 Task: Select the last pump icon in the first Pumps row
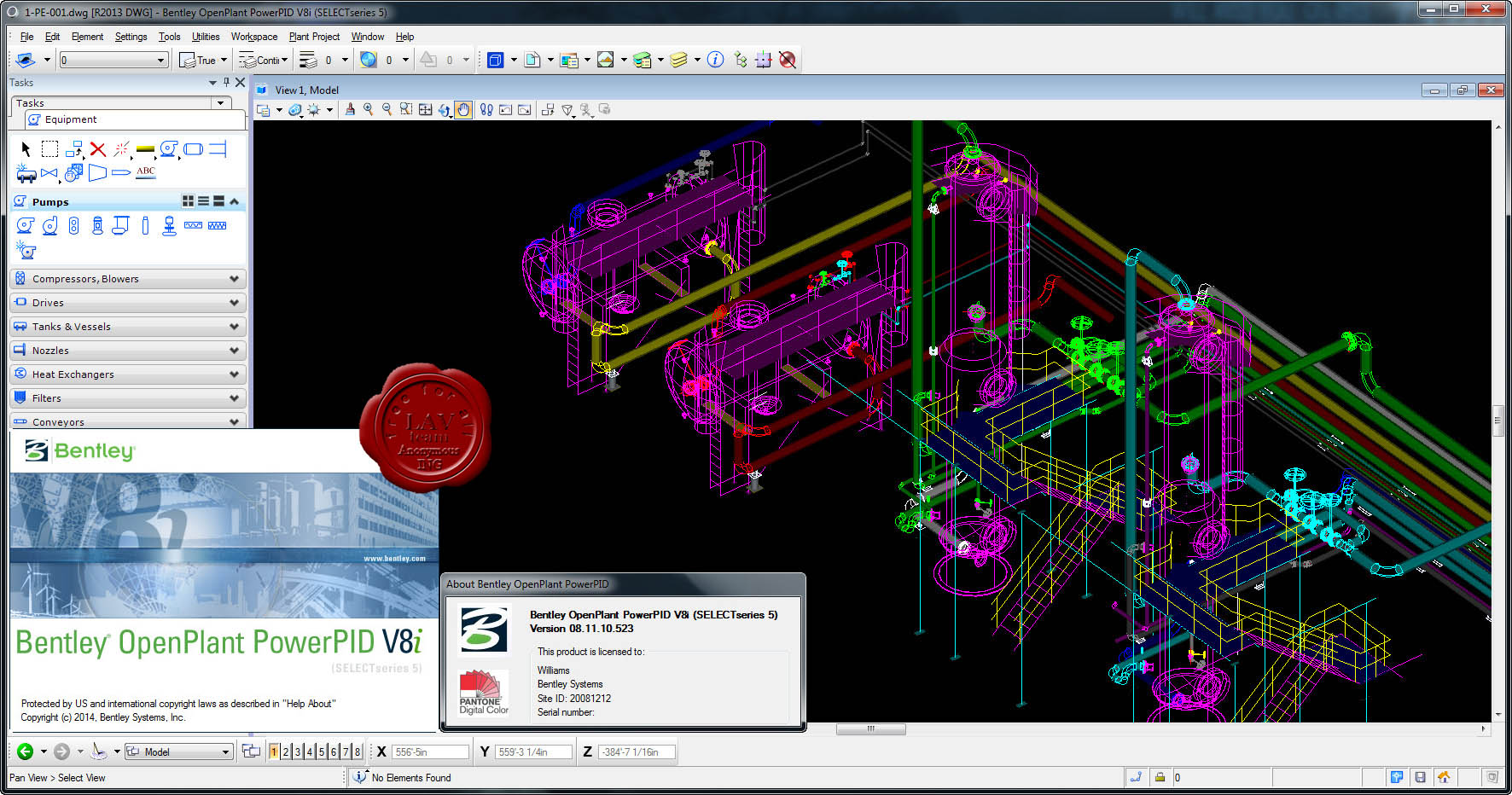click(218, 225)
